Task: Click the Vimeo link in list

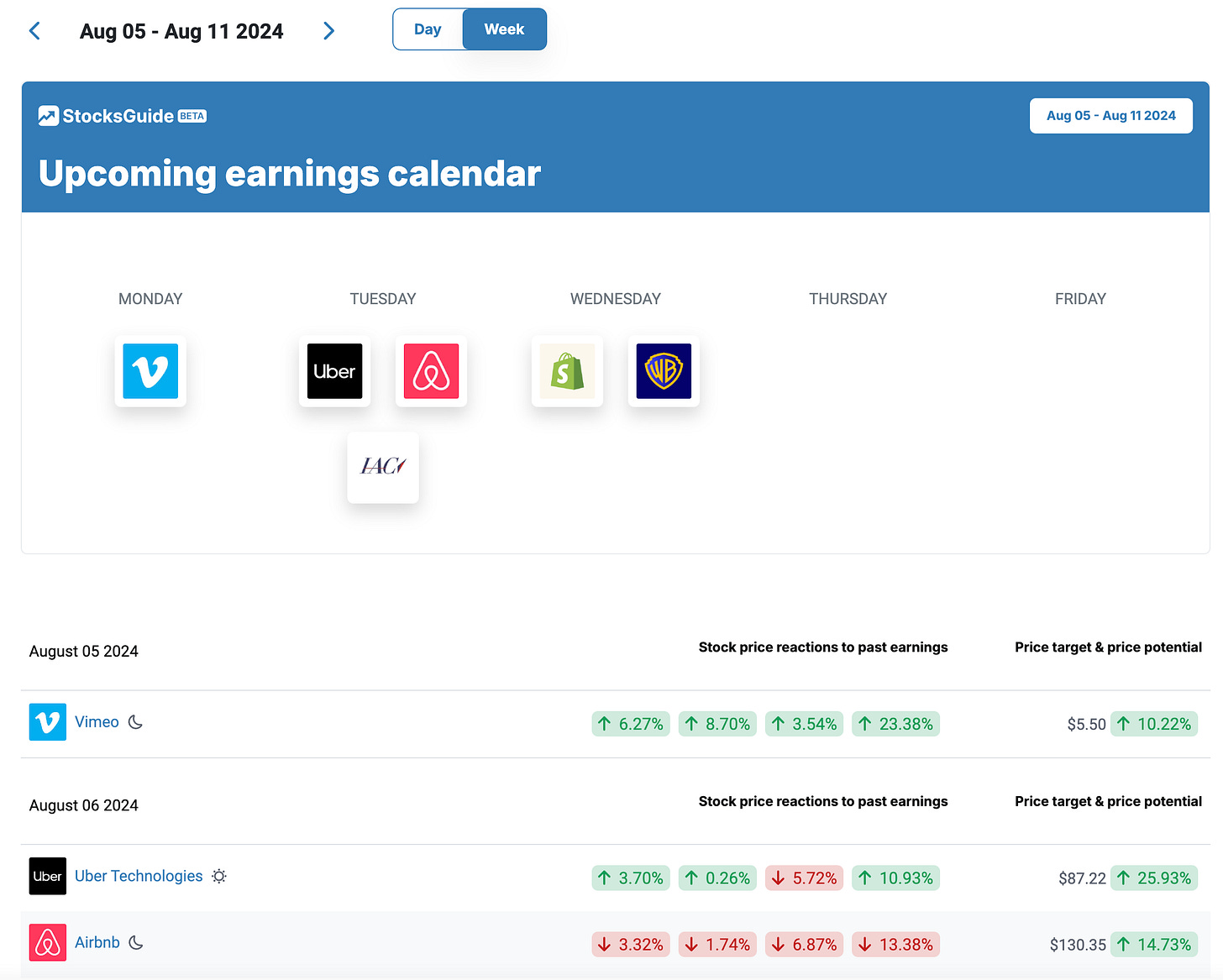Action: 97,722
